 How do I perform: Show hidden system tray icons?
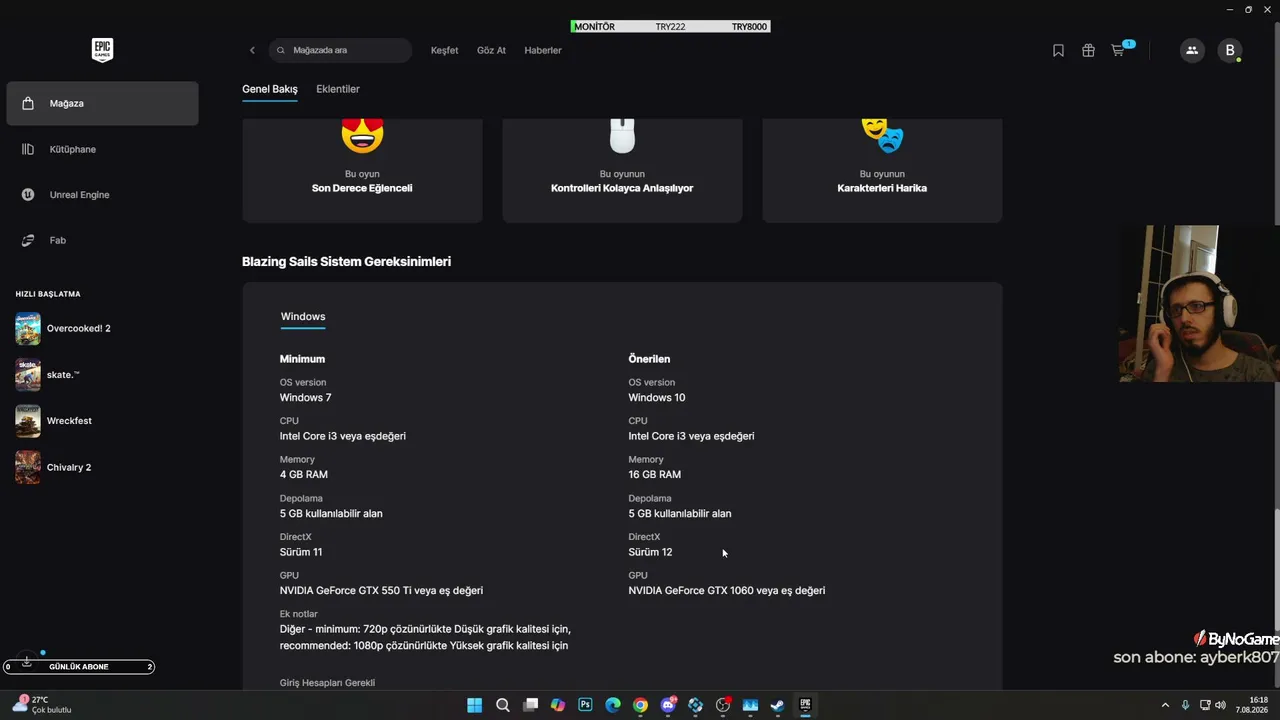point(1165,705)
